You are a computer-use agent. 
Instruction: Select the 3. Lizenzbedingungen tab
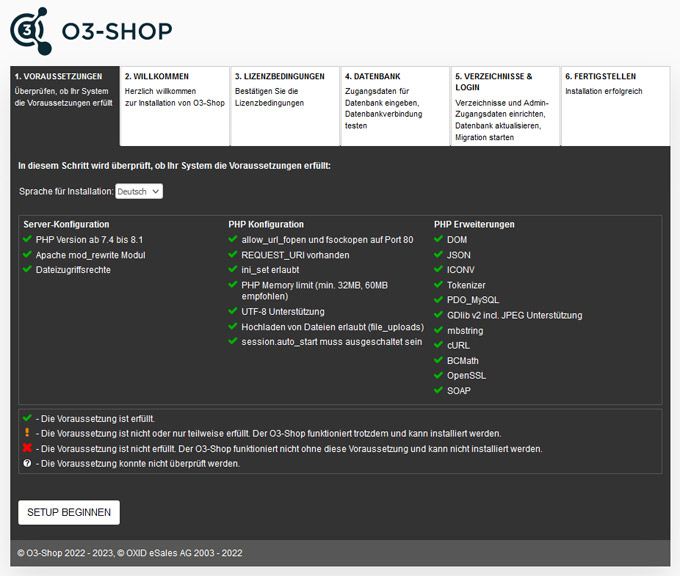pyautogui.click(x=285, y=106)
